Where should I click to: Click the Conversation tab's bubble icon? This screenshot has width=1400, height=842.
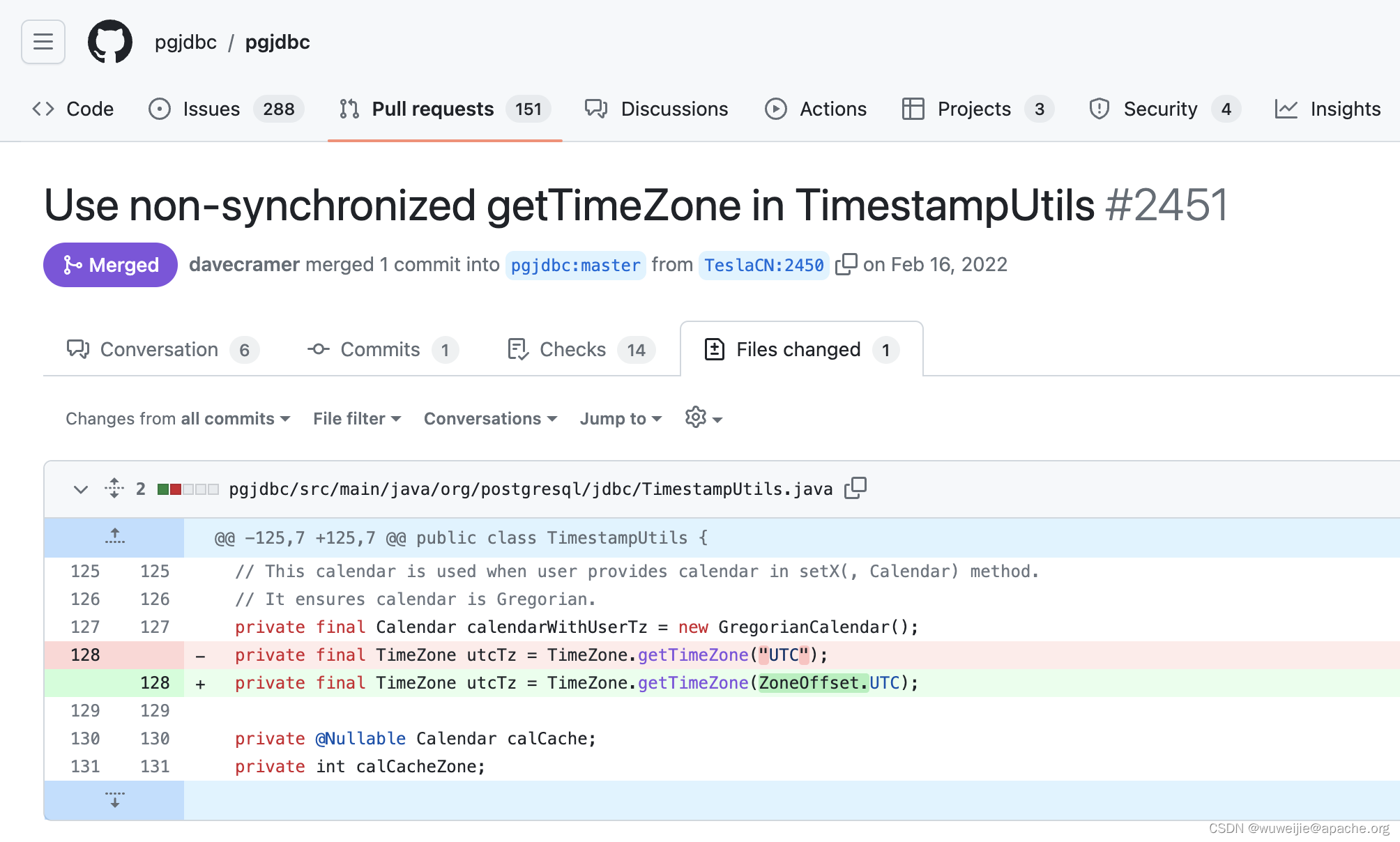78,349
